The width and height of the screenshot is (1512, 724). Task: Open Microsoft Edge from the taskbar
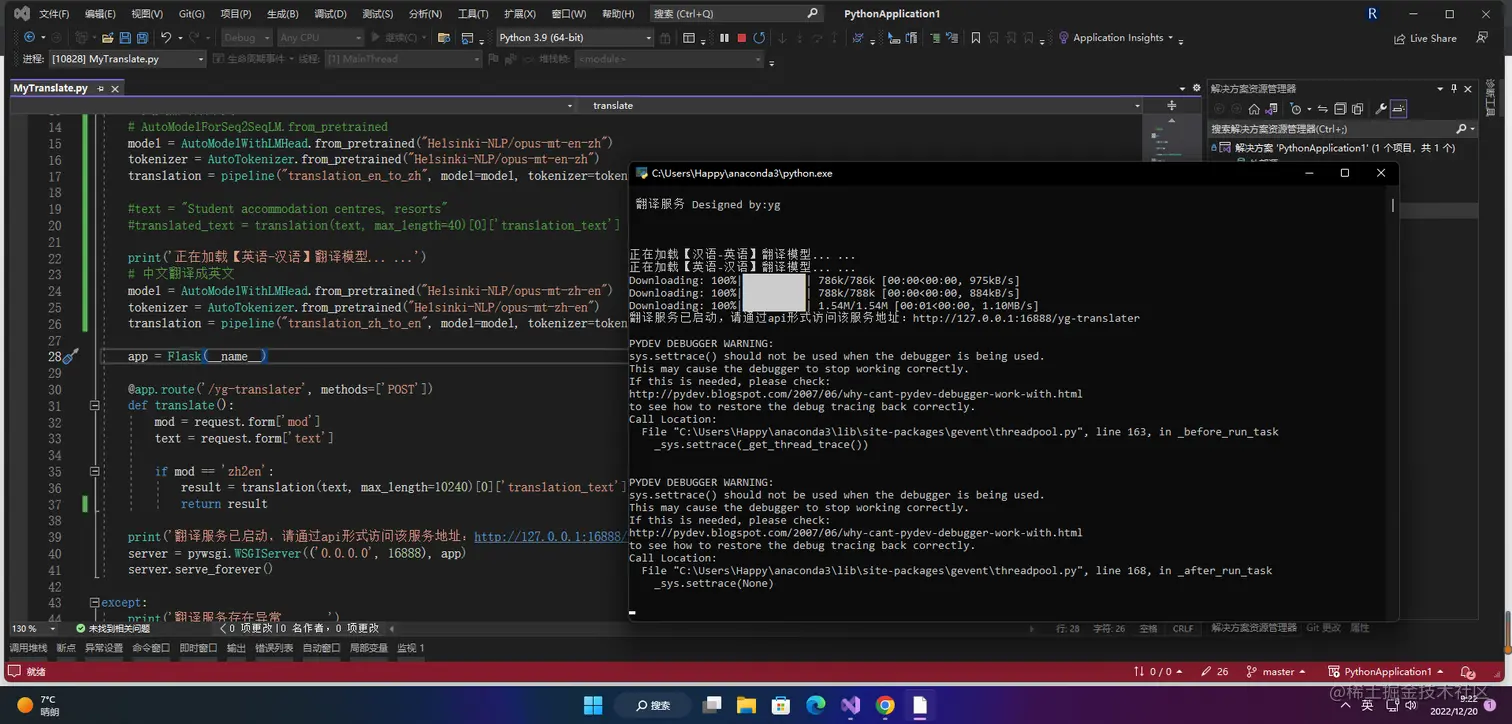click(816, 705)
